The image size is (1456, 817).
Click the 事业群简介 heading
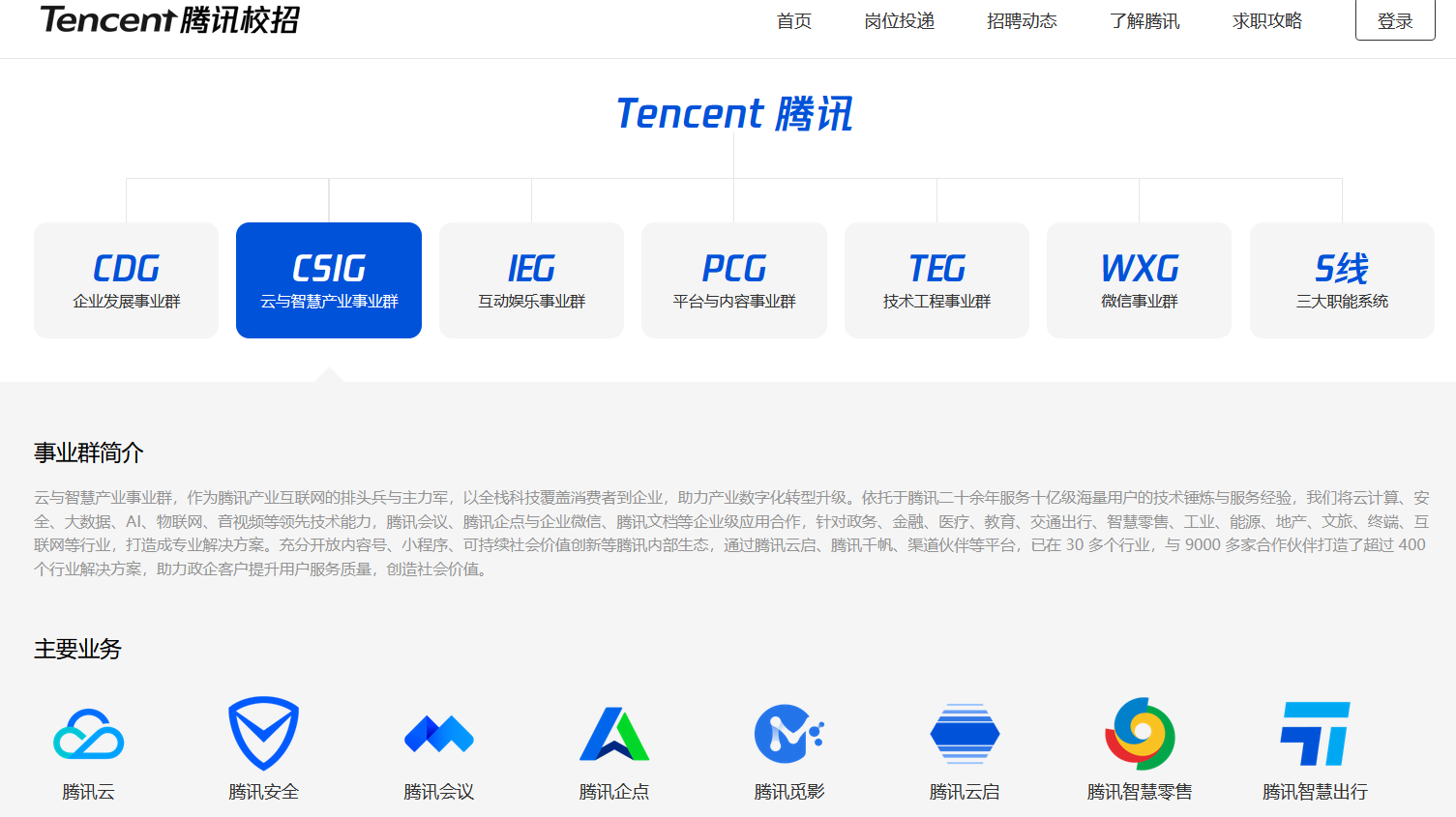[x=89, y=452]
